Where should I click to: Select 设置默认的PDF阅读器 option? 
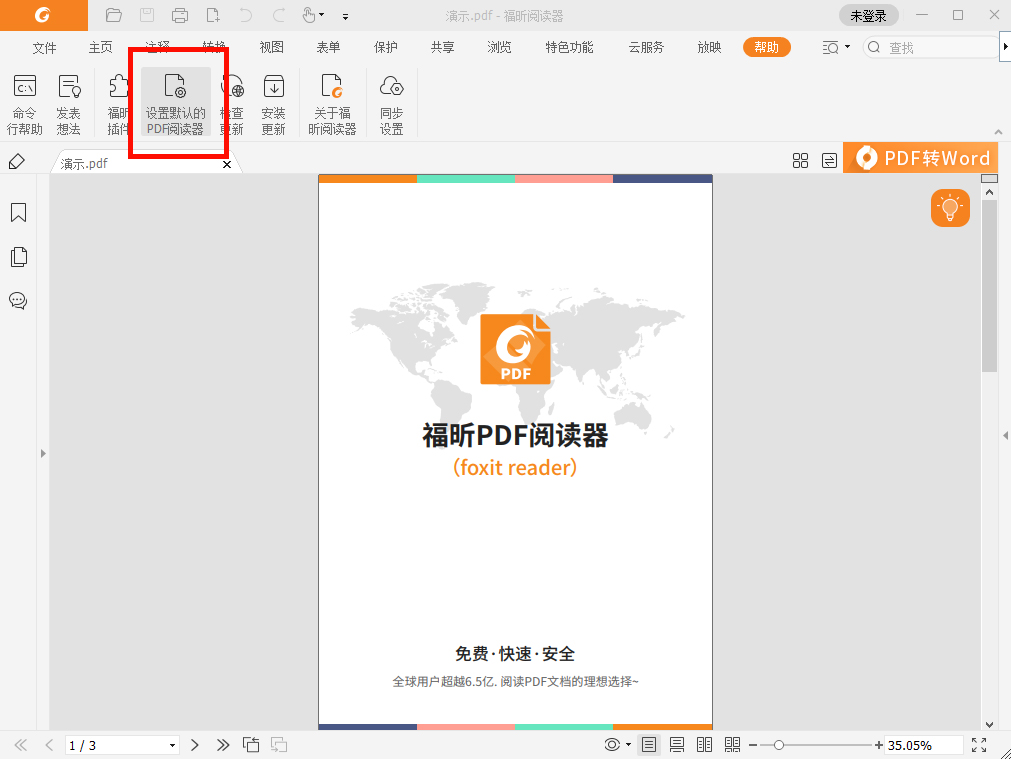[175, 100]
